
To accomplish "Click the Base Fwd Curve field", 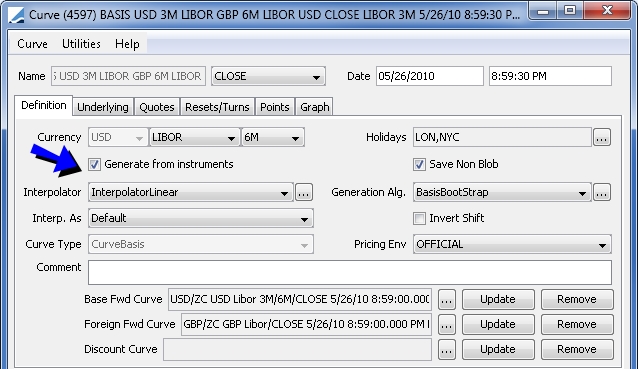I will 300,300.
